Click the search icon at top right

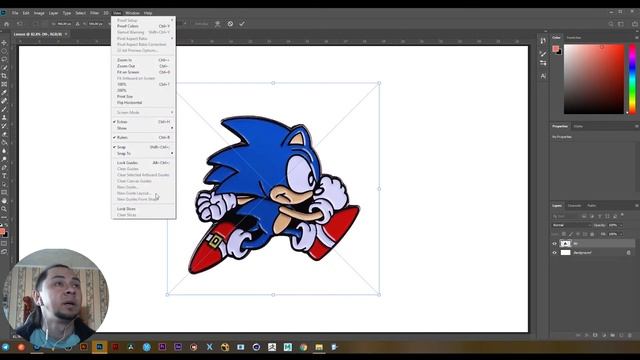[x=611, y=24]
